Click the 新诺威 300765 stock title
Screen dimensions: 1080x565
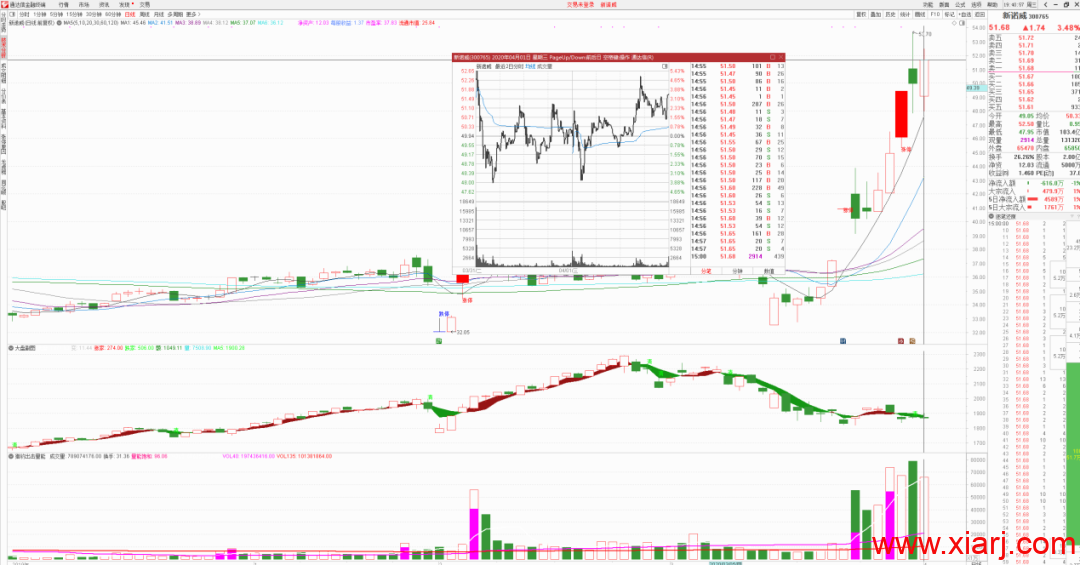click(1025, 15)
